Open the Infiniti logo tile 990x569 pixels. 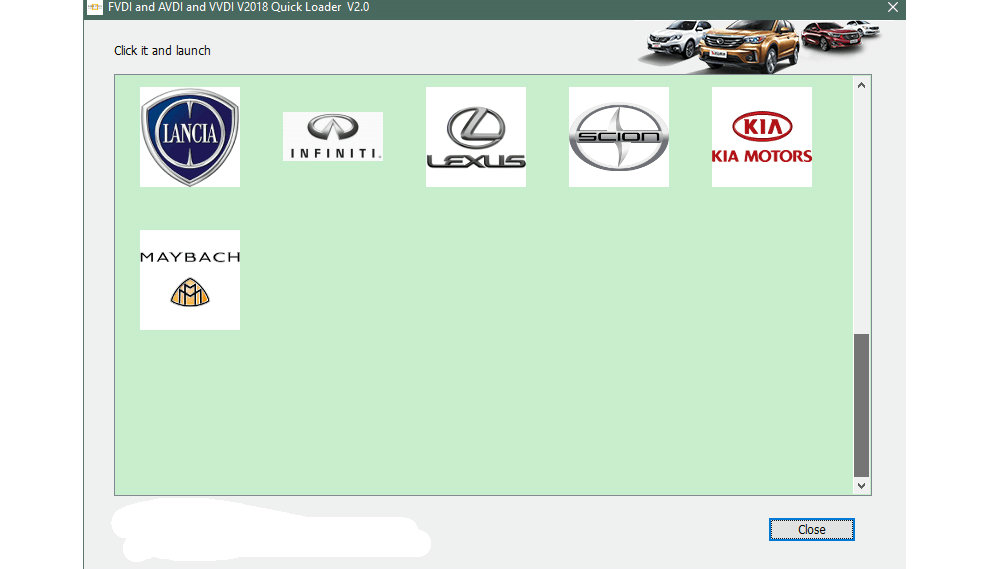[x=333, y=136]
